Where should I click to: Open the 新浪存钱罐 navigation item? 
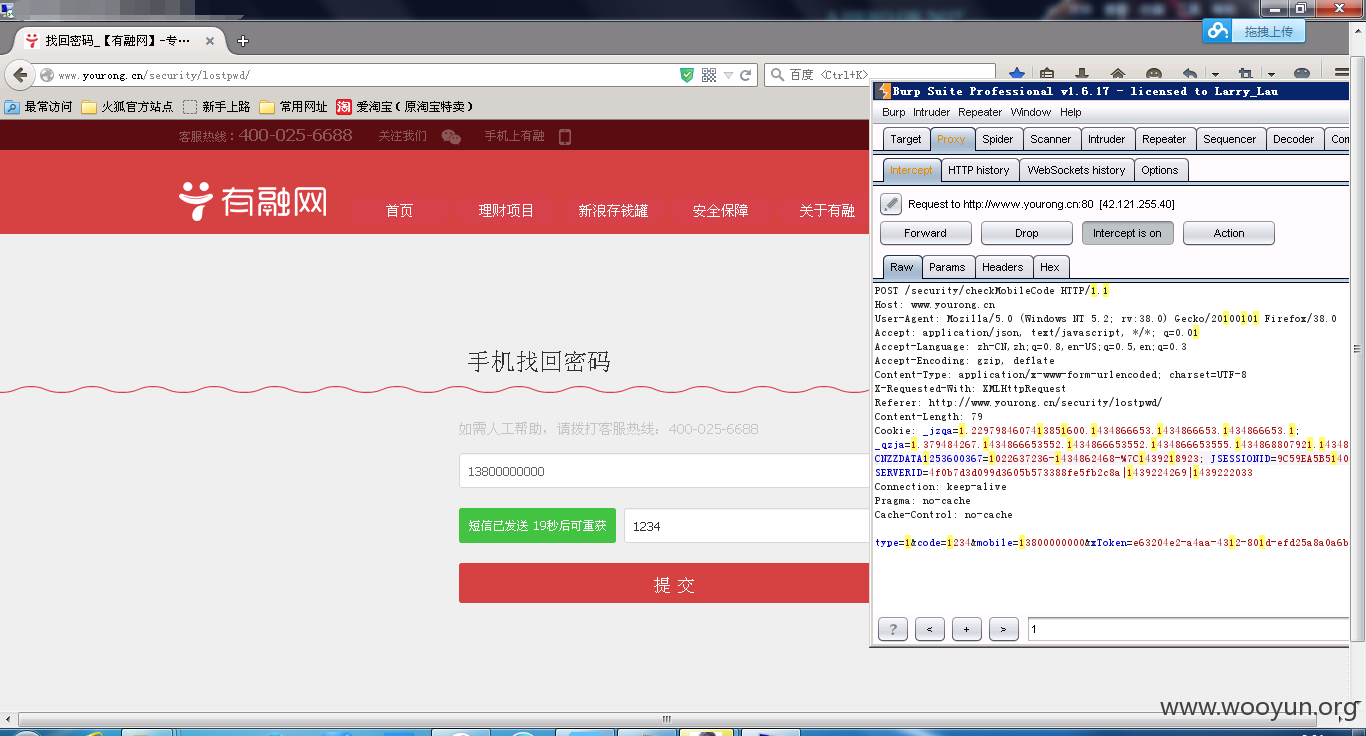coord(613,210)
